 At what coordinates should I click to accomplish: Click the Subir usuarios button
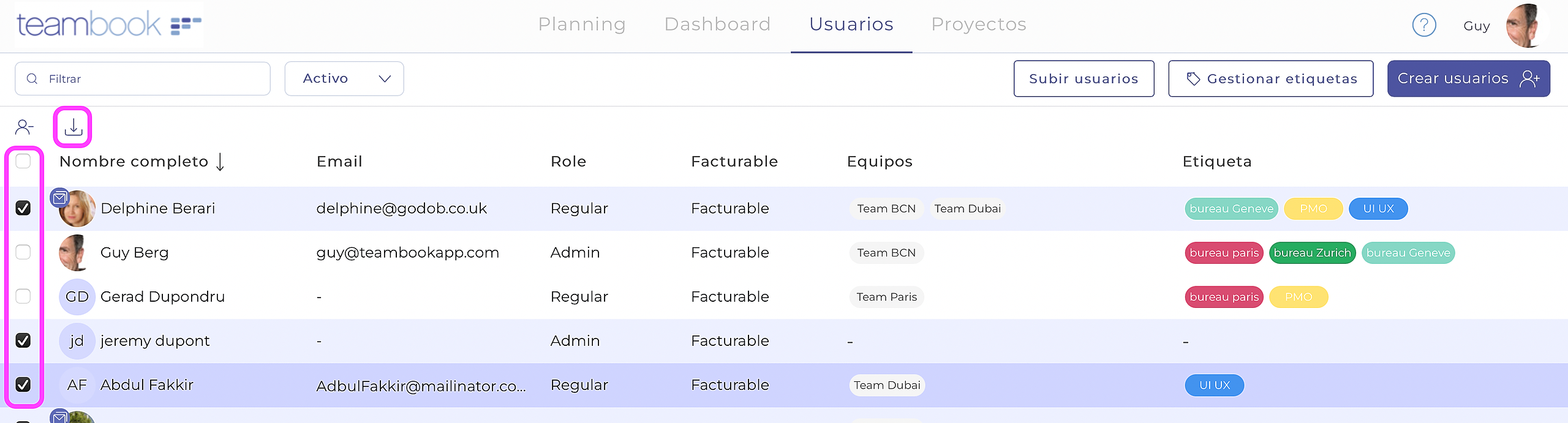[x=1084, y=79]
